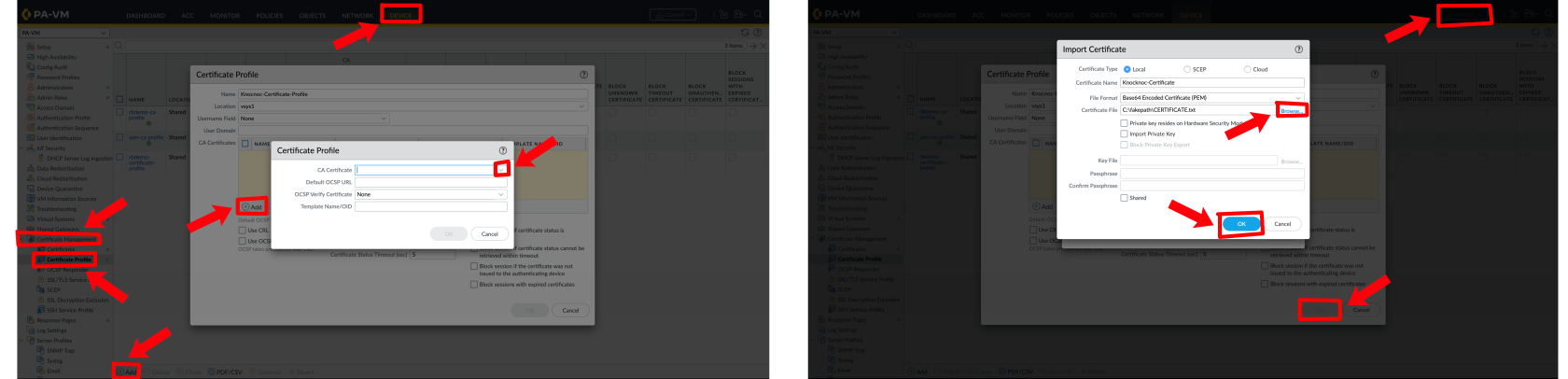The image size is (1568, 379).
Task: Open OBJECTS tab in left screenshot
Action: click(x=313, y=16)
